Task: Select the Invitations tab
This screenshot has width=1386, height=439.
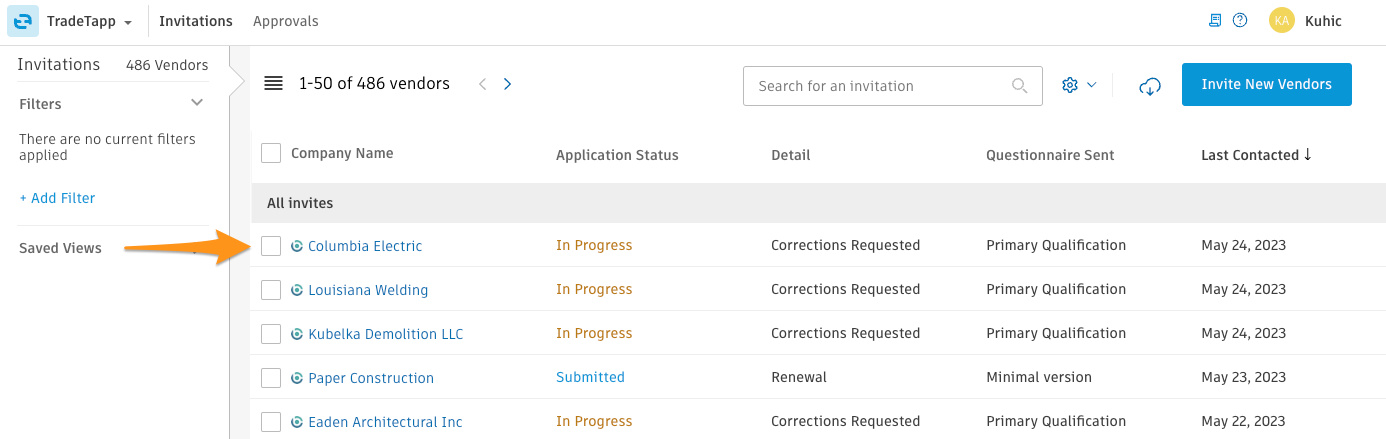Action: coord(196,21)
